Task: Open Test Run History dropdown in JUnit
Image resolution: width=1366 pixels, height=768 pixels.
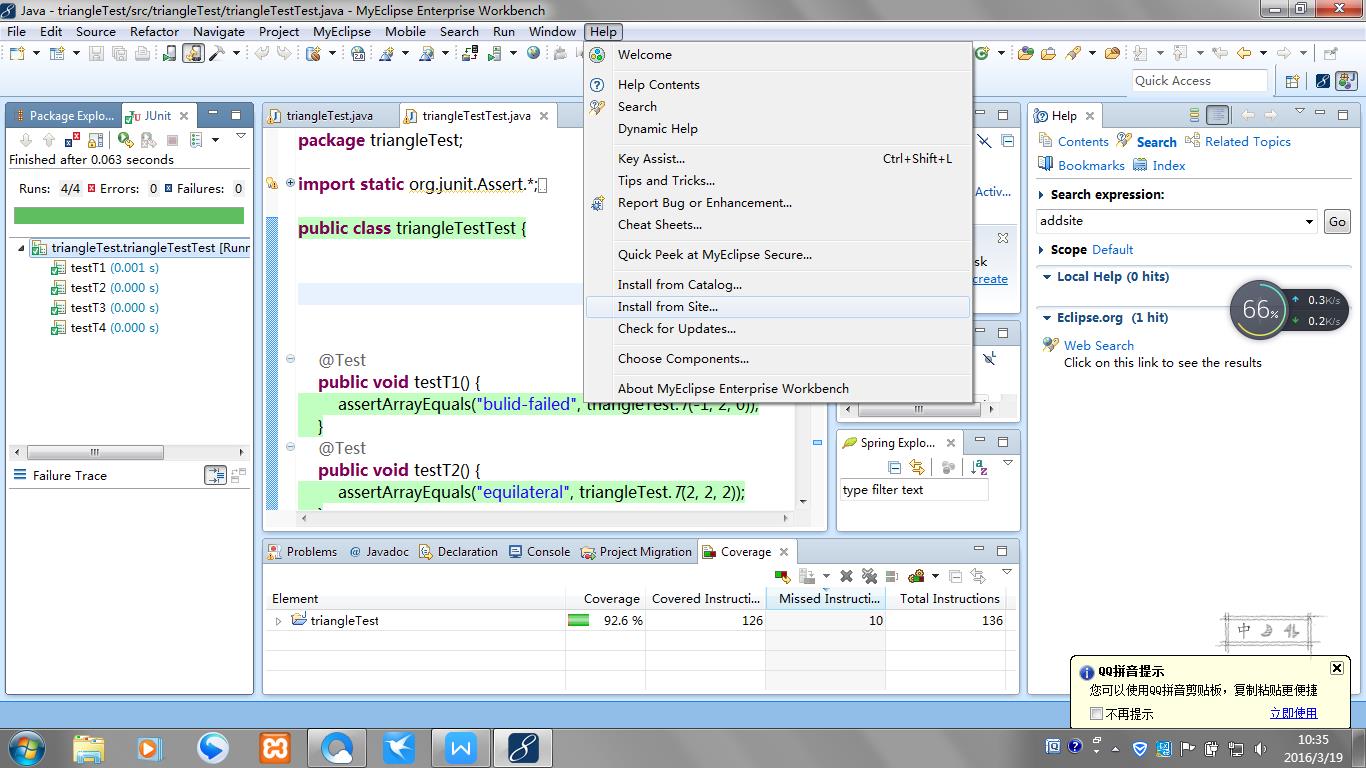Action: [215, 140]
